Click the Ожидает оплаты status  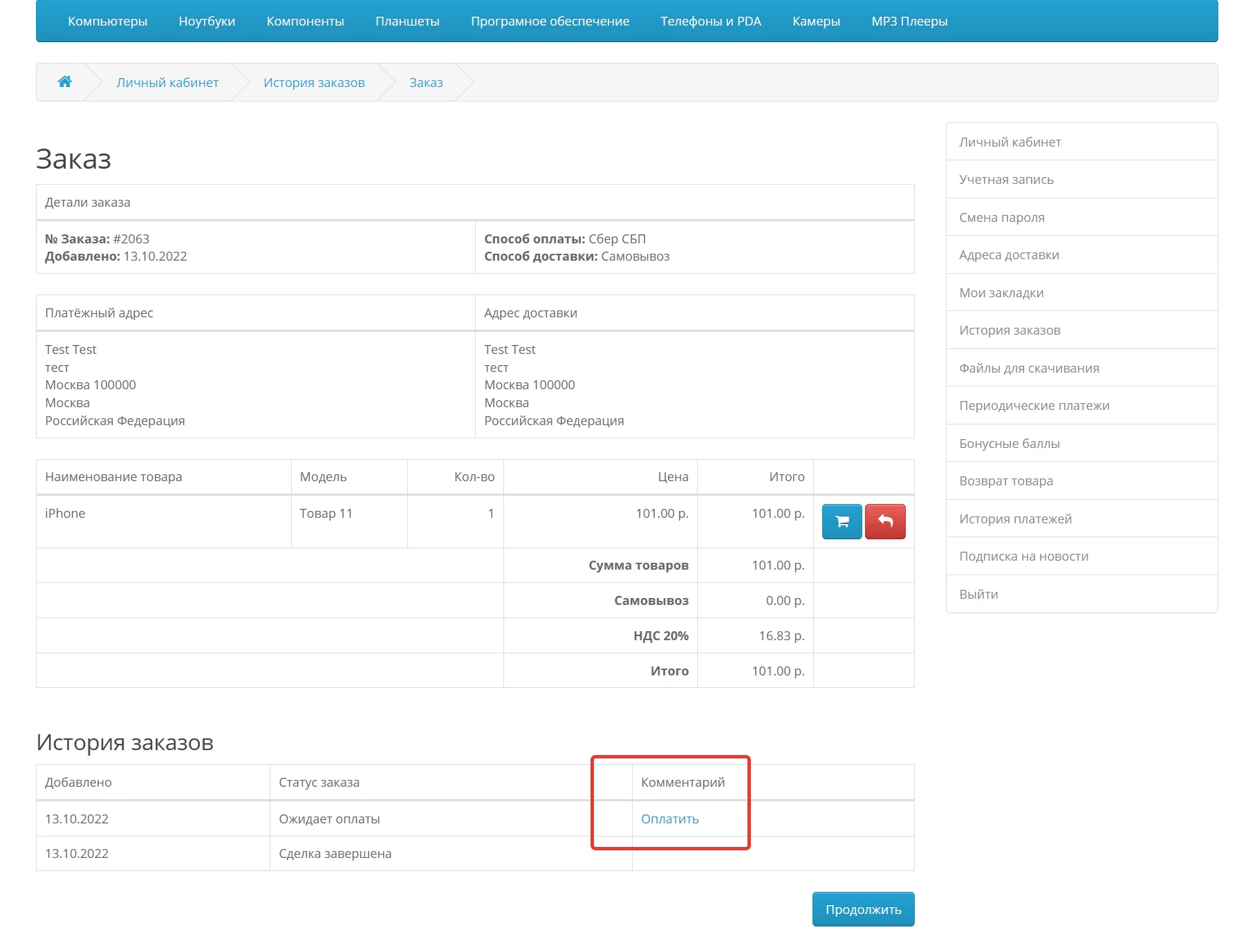(329, 819)
